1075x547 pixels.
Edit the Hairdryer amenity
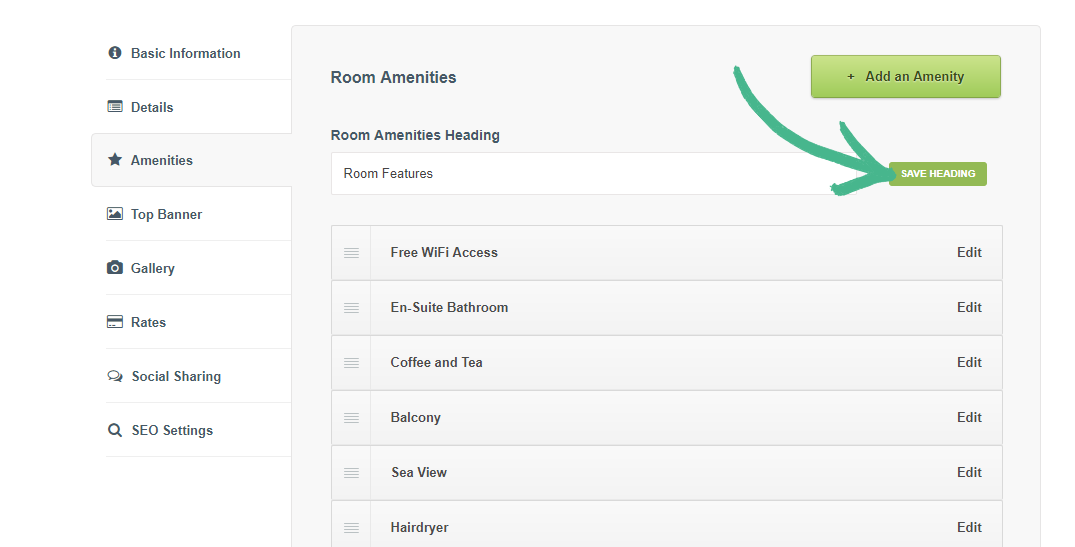tap(969, 527)
